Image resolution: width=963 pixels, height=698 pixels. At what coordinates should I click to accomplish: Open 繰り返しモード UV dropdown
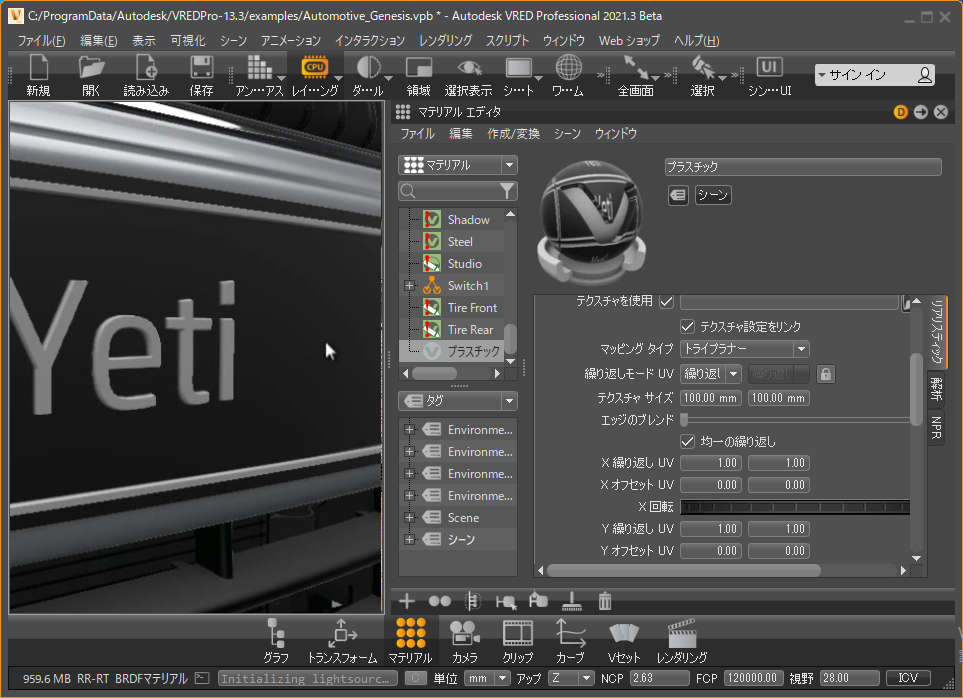(711, 374)
